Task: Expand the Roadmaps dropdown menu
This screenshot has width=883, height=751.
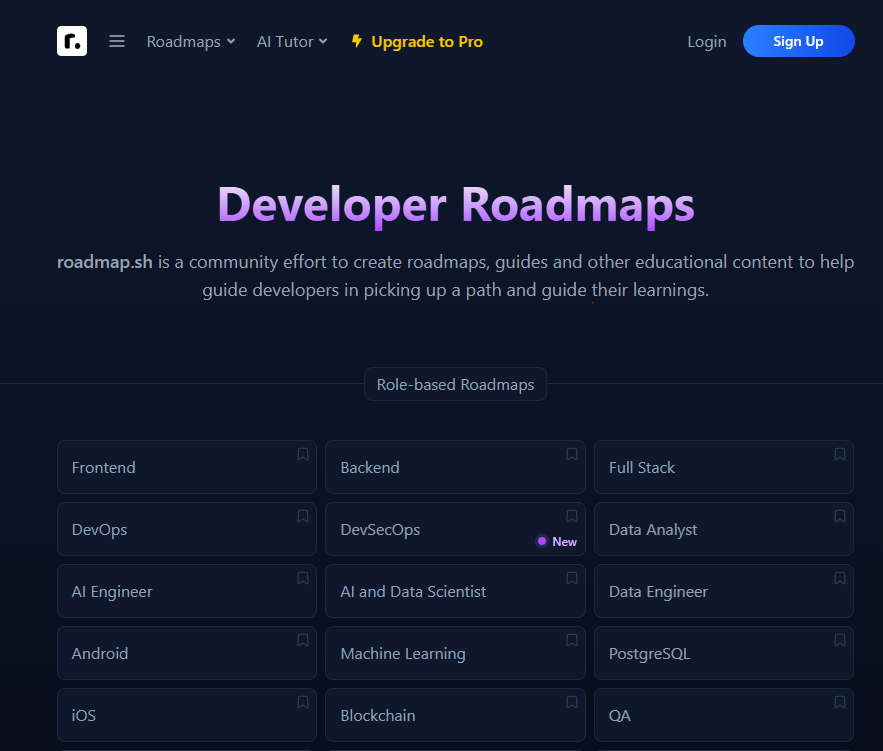Action: point(191,42)
